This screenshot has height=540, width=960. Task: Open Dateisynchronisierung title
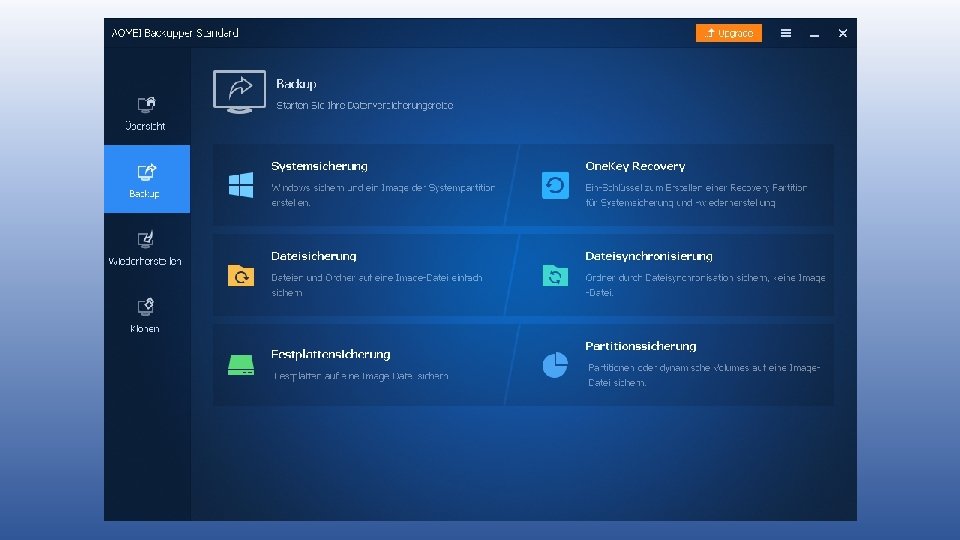(x=648, y=256)
